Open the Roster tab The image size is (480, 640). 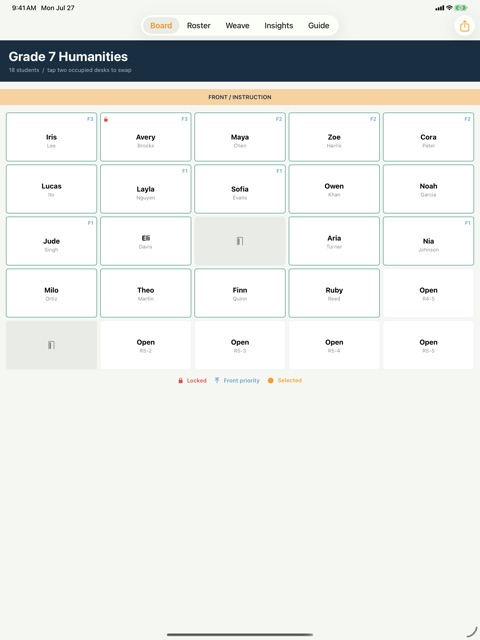pos(198,25)
